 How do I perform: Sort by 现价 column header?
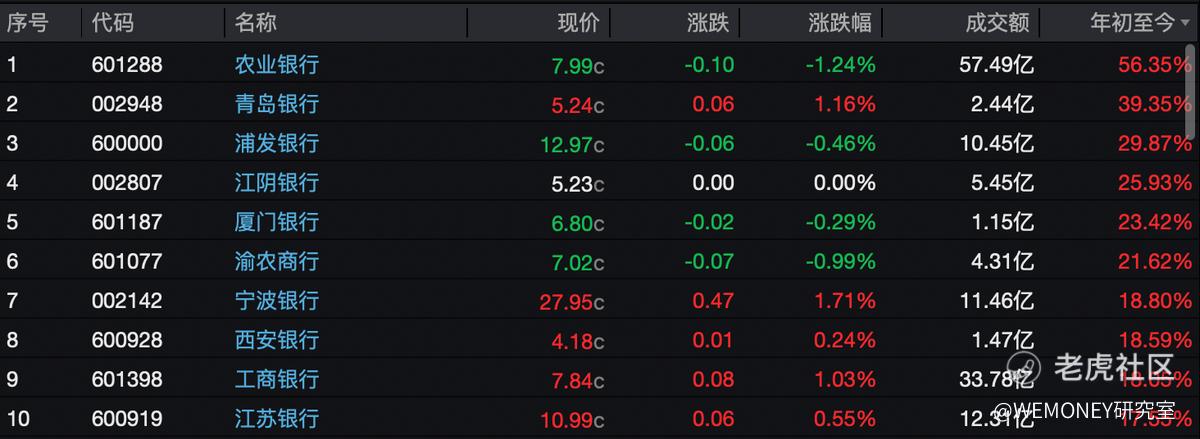(x=578, y=22)
